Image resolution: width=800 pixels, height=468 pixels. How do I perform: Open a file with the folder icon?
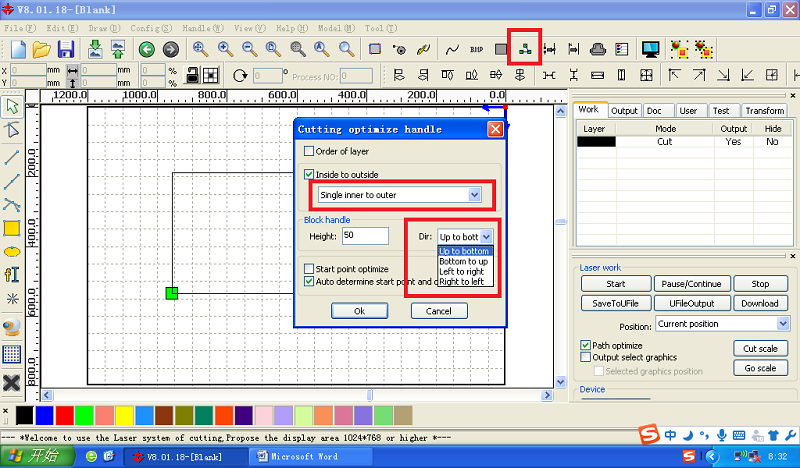(42, 50)
